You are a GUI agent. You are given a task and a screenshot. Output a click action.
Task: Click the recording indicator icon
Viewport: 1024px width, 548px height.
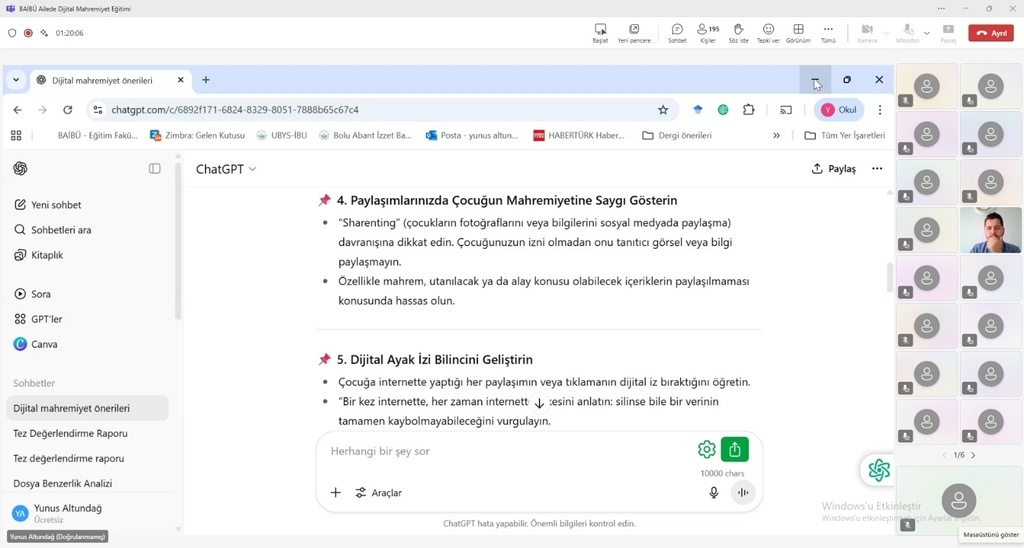28,33
